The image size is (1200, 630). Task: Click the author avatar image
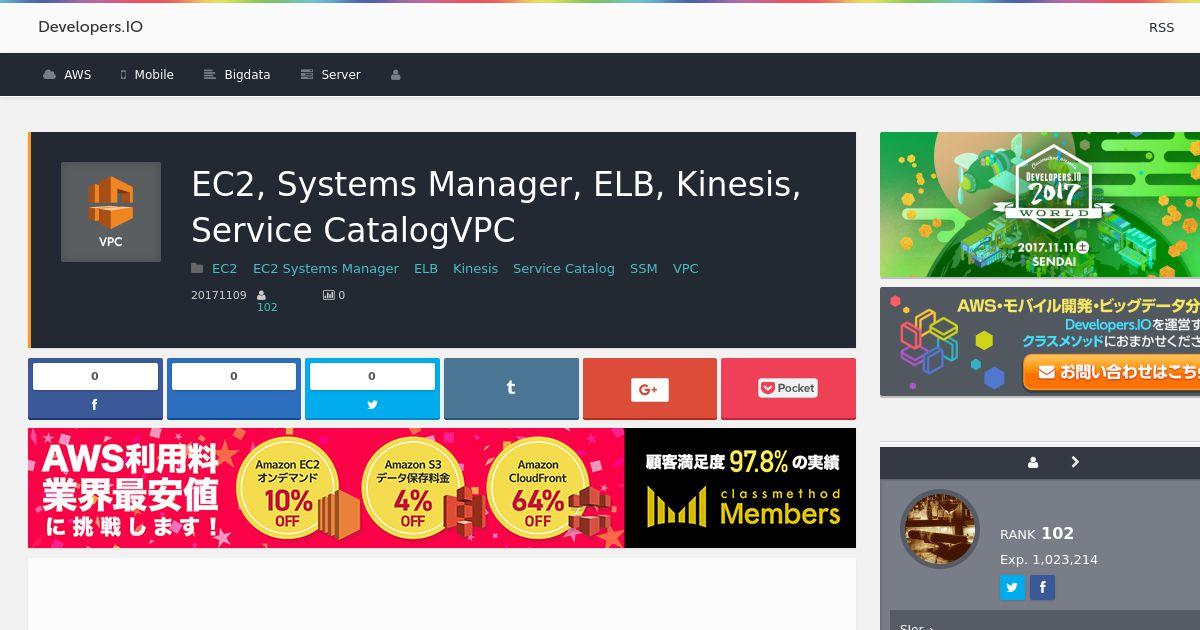pos(939,530)
